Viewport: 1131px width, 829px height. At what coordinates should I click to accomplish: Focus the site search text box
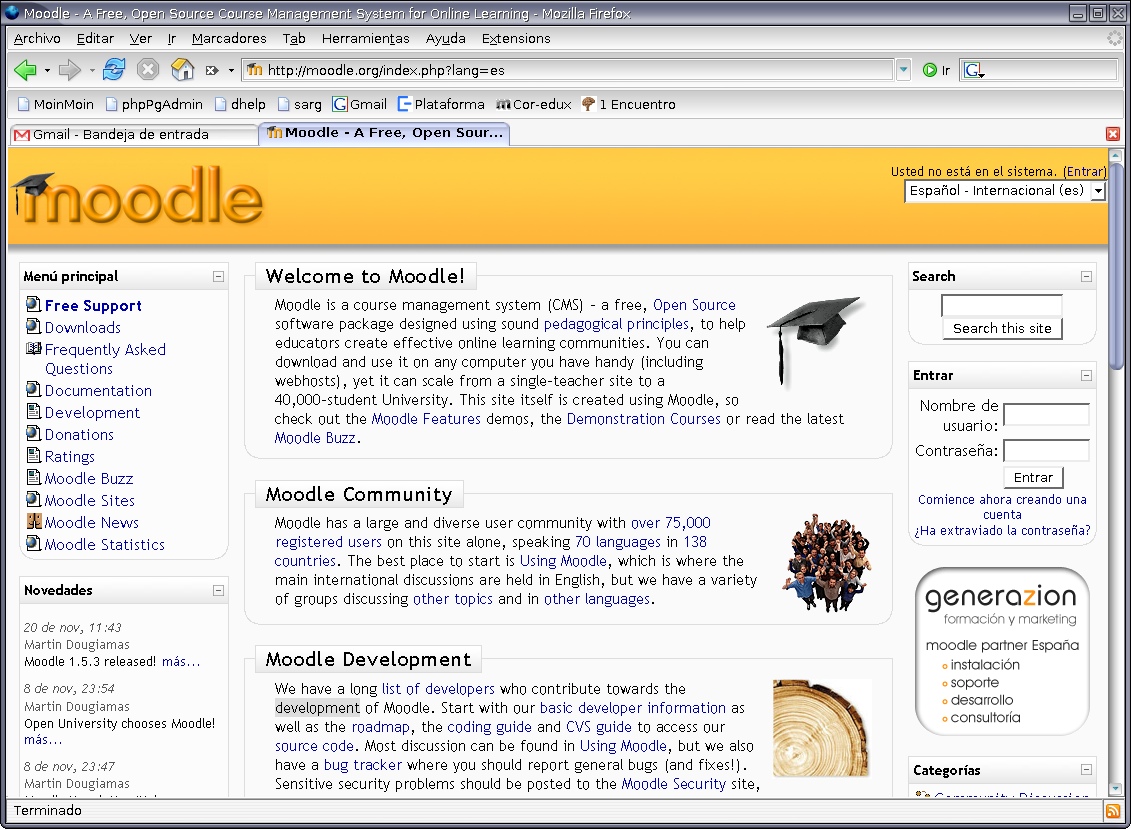1002,306
